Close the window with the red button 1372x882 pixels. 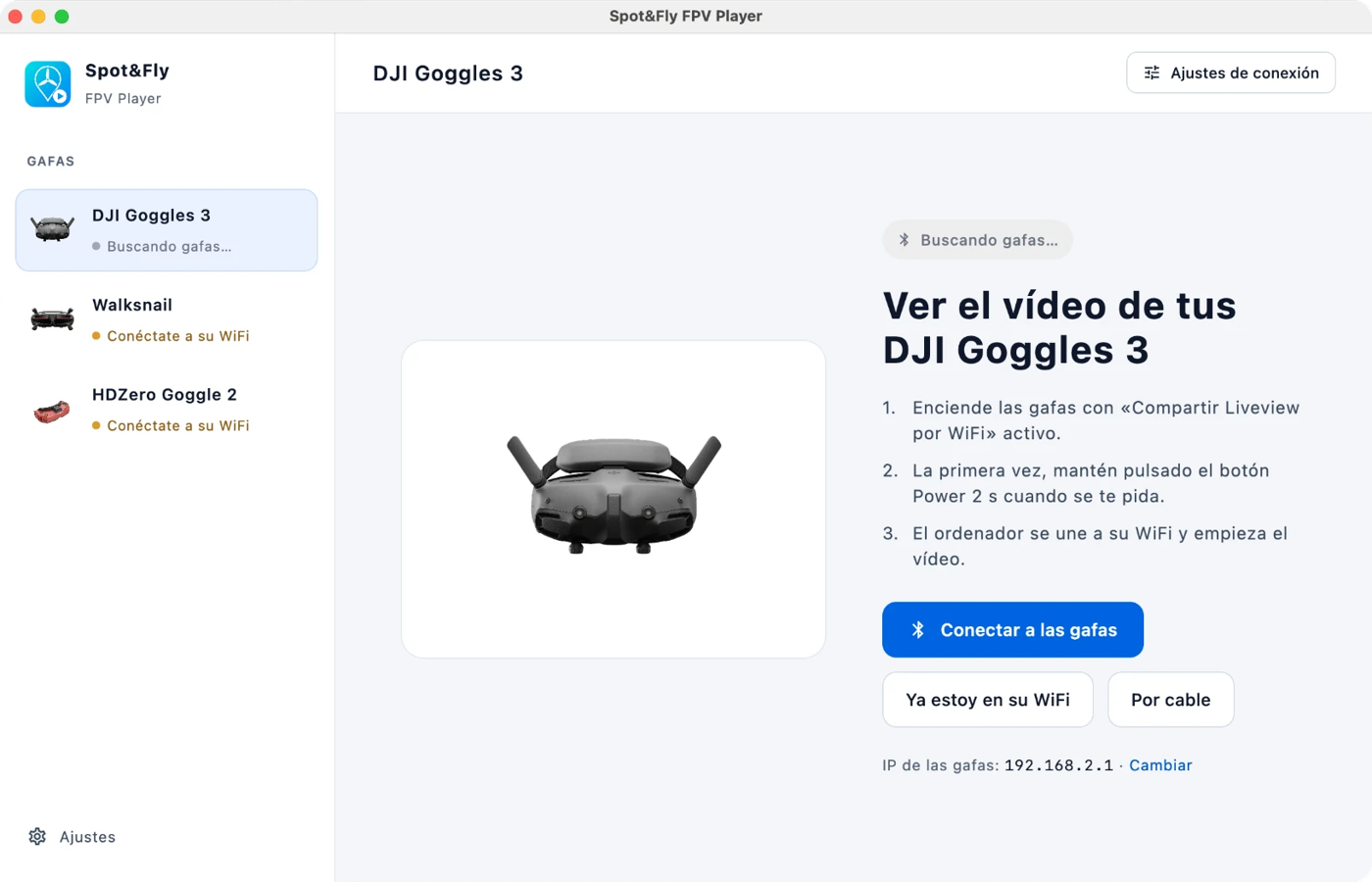pyautogui.click(x=16, y=16)
